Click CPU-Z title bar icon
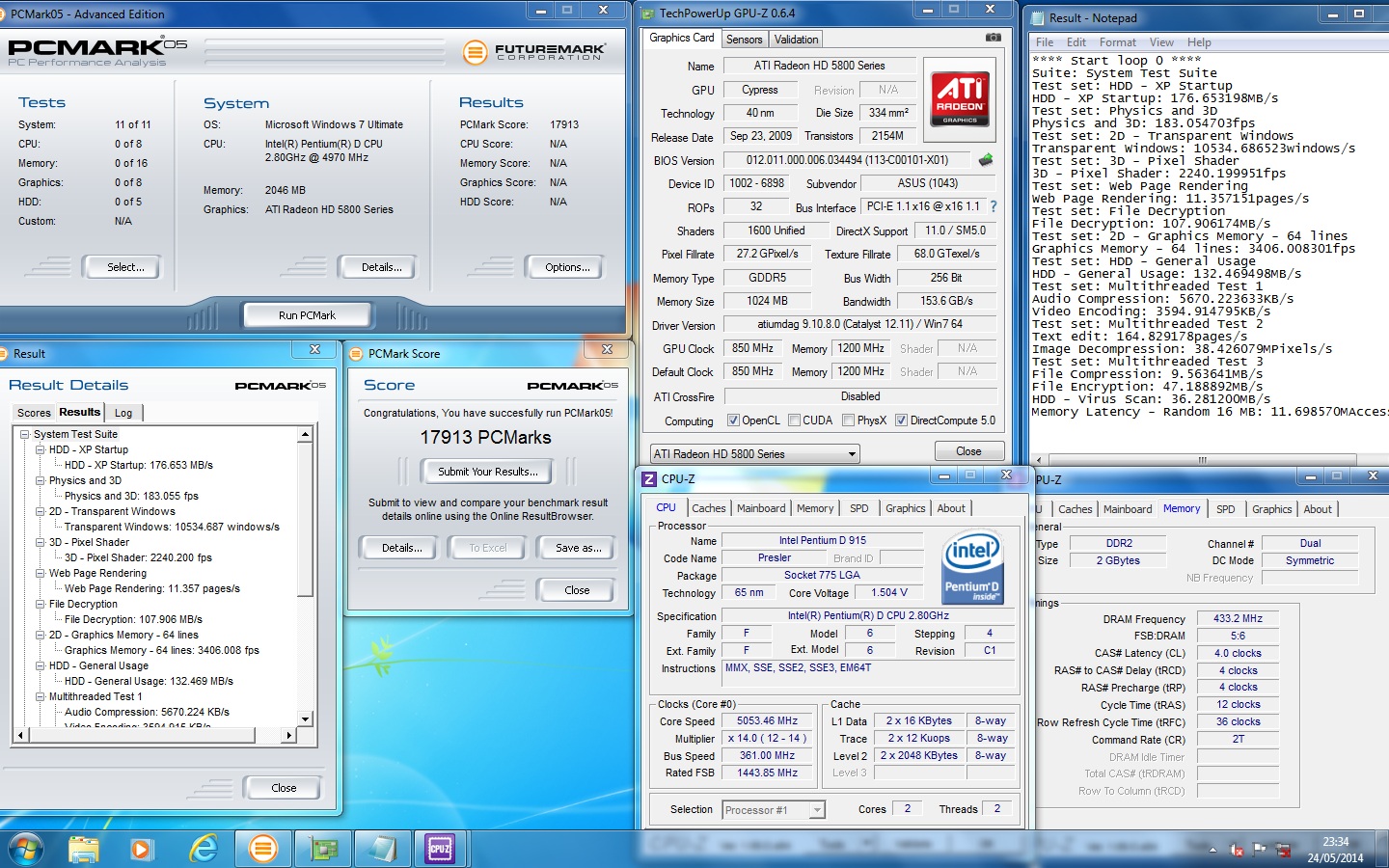The height and width of the screenshot is (868, 1389). pos(649,478)
